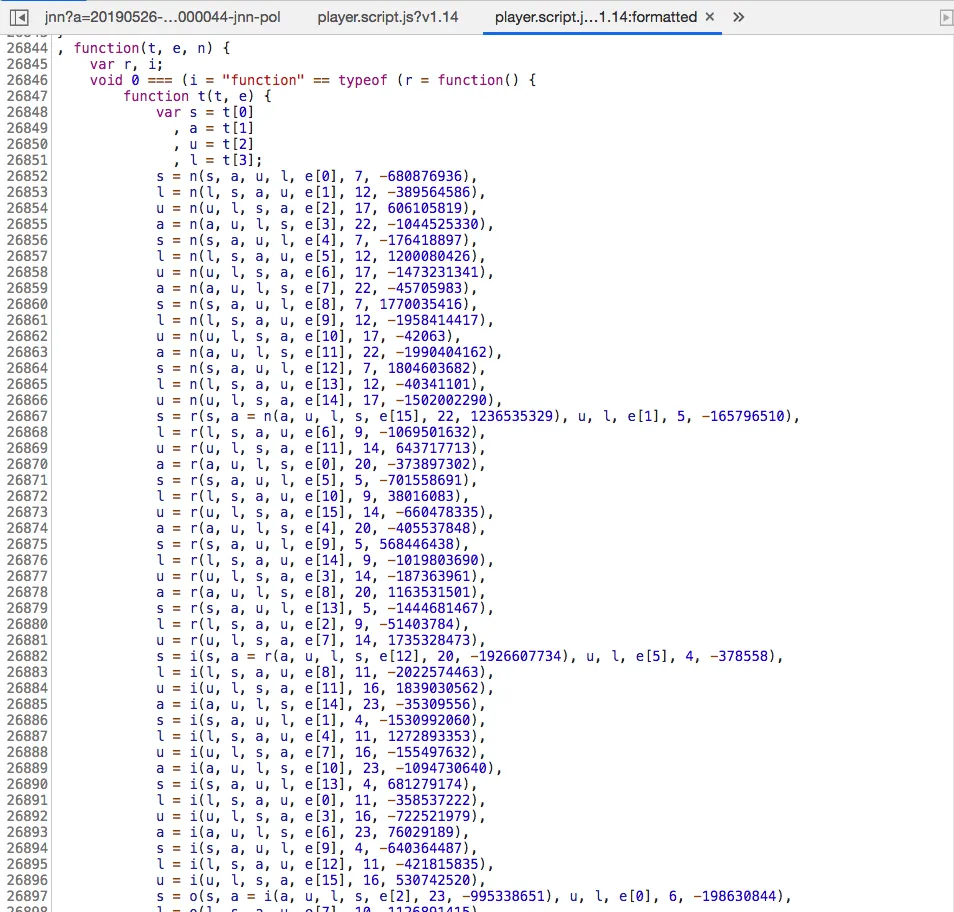The image size is (954, 912).
Task: Click the value 1839030562 on line 26884
Action: tap(437, 688)
